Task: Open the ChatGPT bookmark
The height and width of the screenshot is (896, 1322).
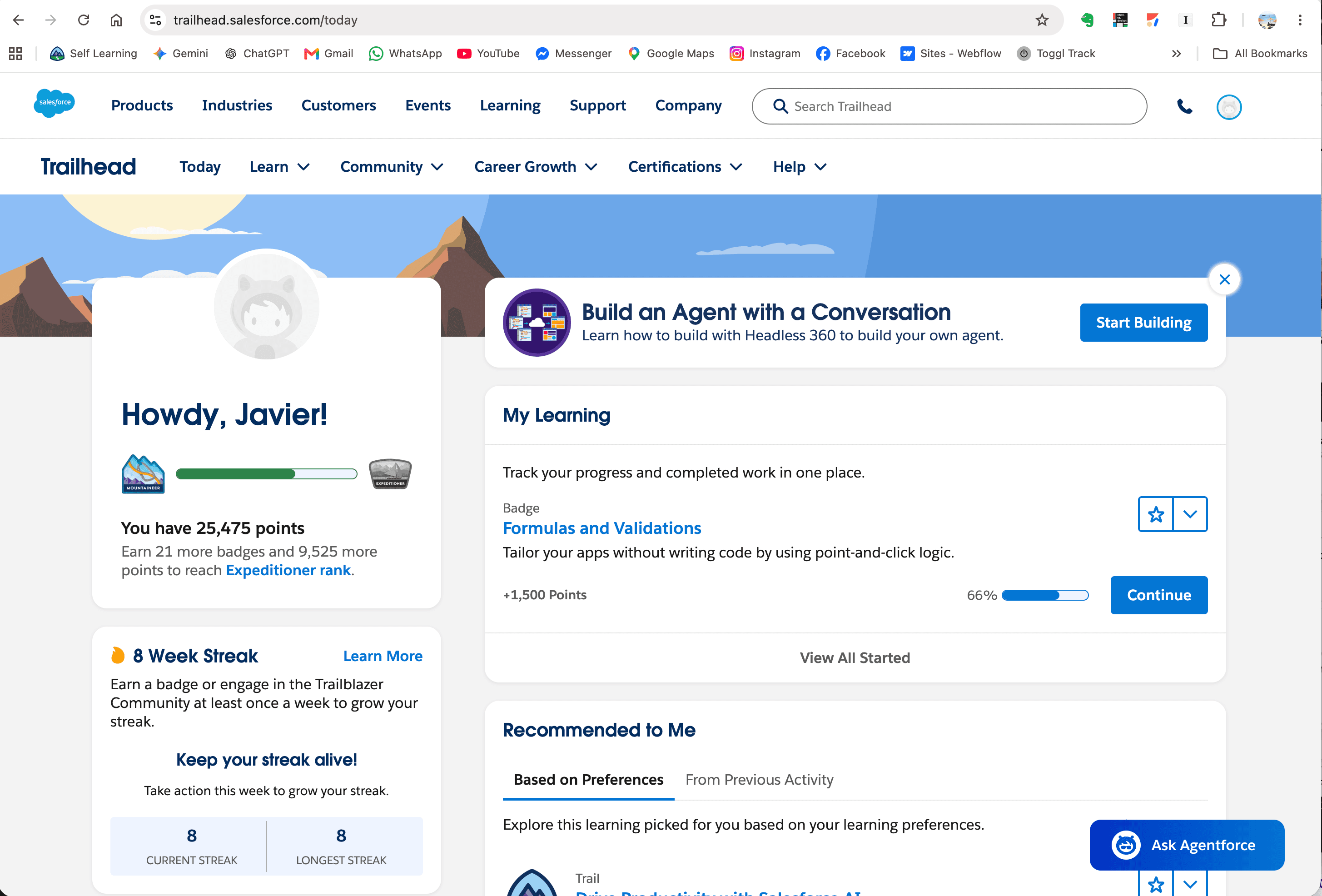Action: point(257,54)
